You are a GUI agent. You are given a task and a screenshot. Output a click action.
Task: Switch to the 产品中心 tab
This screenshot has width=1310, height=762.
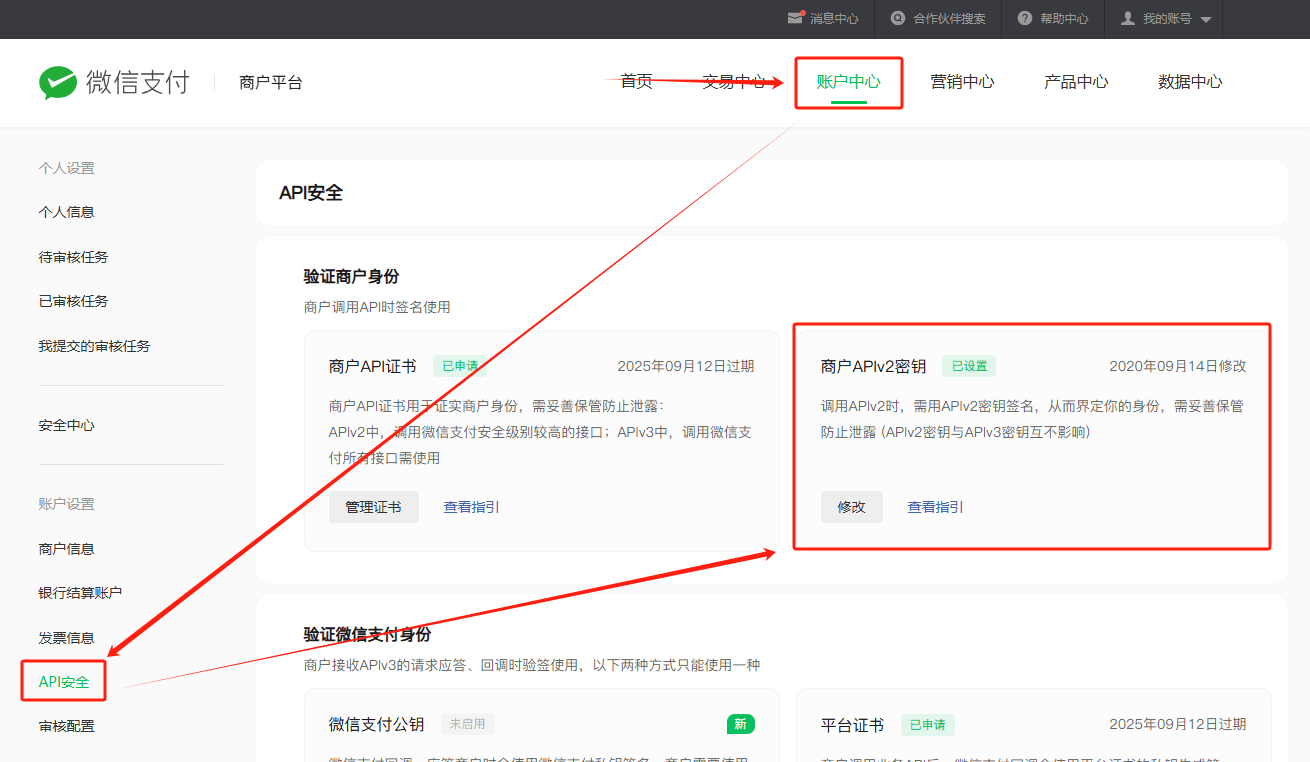(1076, 82)
